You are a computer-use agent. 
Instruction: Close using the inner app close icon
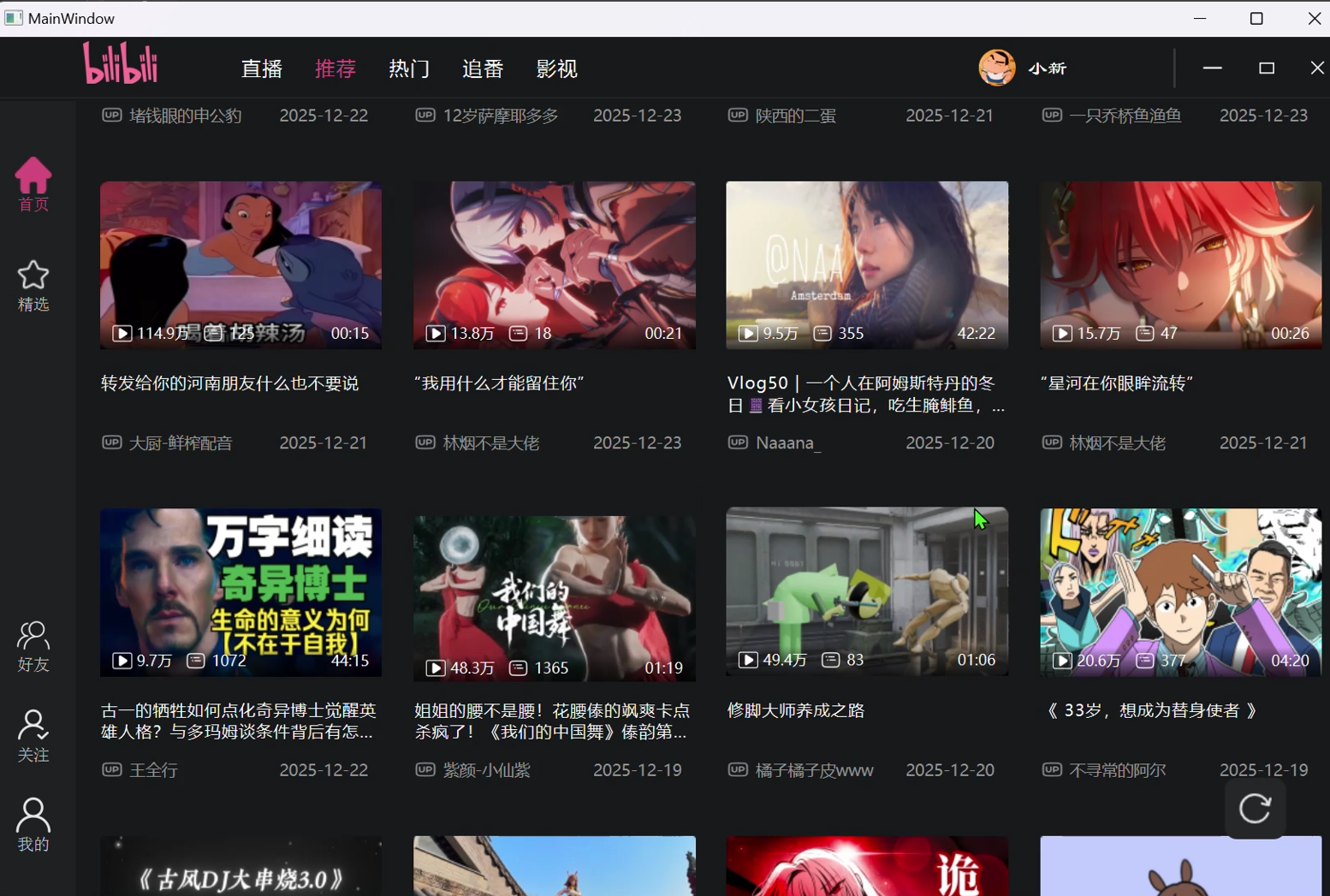(x=1317, y=68)
